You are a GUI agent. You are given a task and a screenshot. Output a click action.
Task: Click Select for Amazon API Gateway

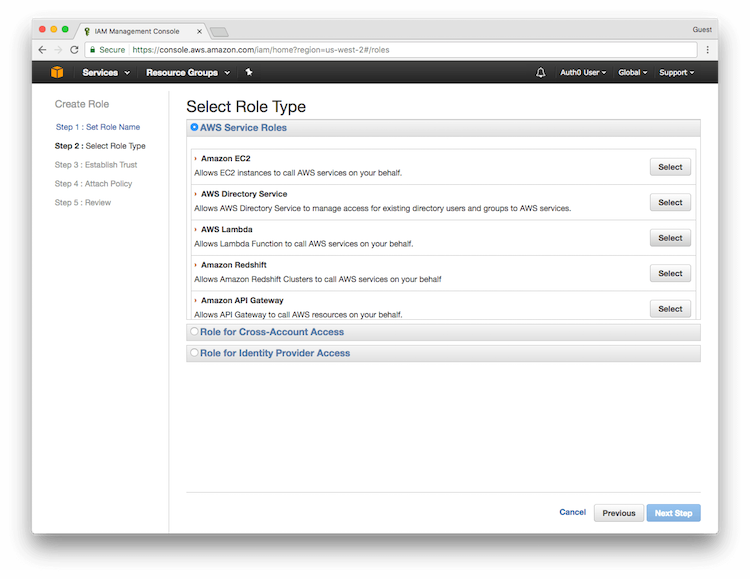pyautogui.click(x=670, y=309)
